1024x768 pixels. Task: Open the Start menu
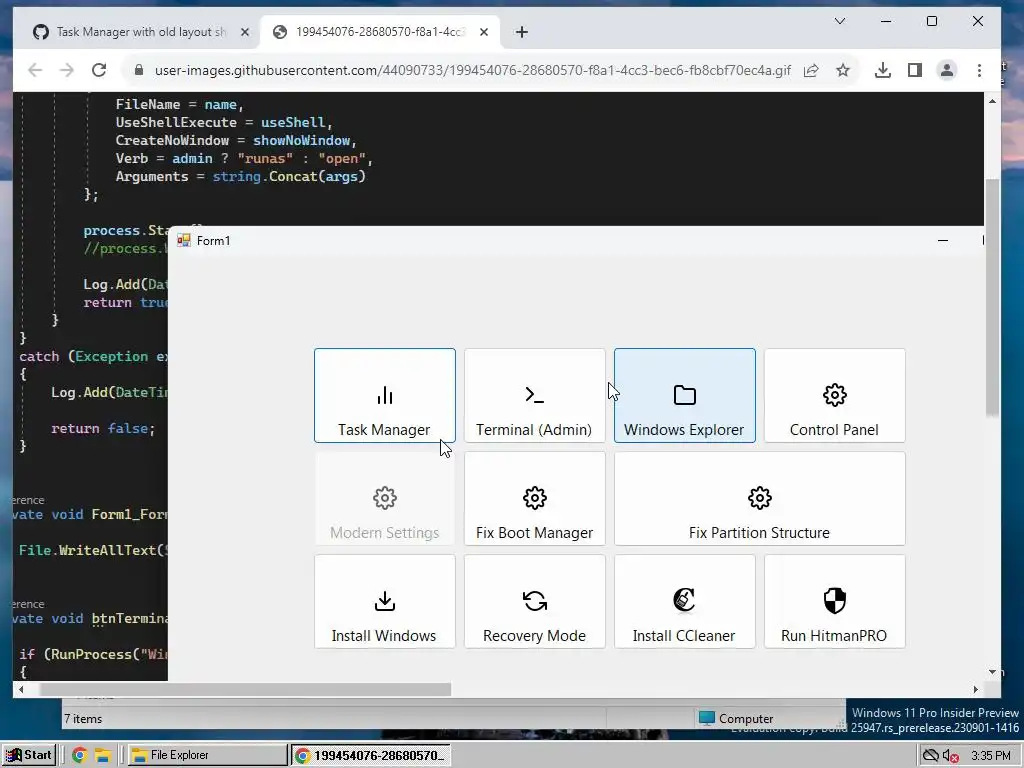[29, 755]
